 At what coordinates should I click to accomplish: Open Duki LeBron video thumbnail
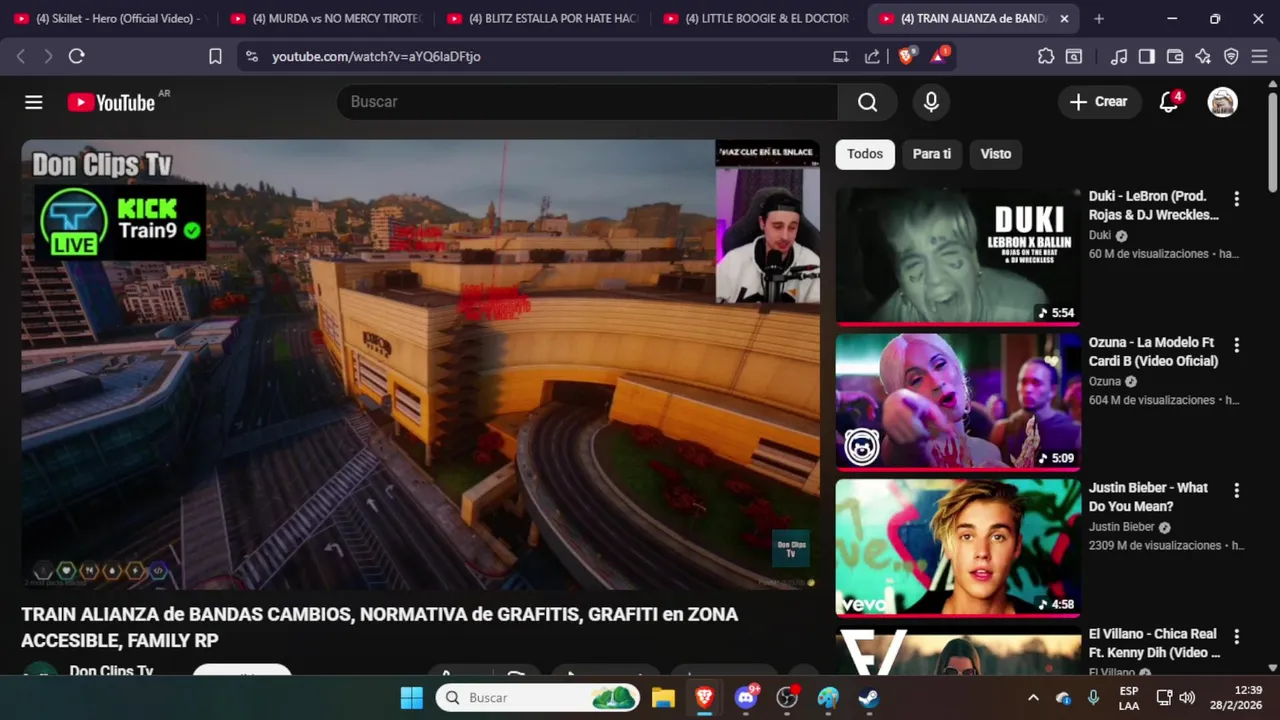point(958,256)
